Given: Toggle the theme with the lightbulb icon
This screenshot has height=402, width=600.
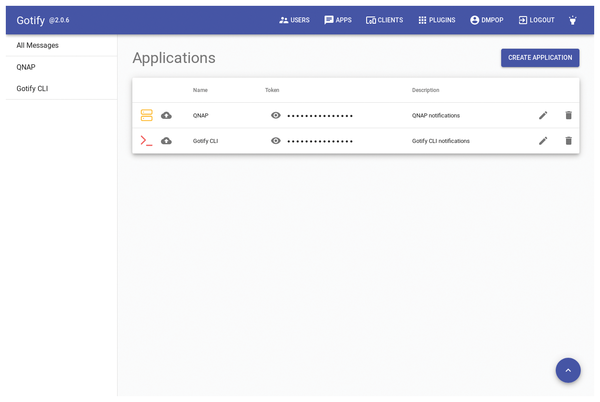Looking at the screenshot, I should [572, 20].
